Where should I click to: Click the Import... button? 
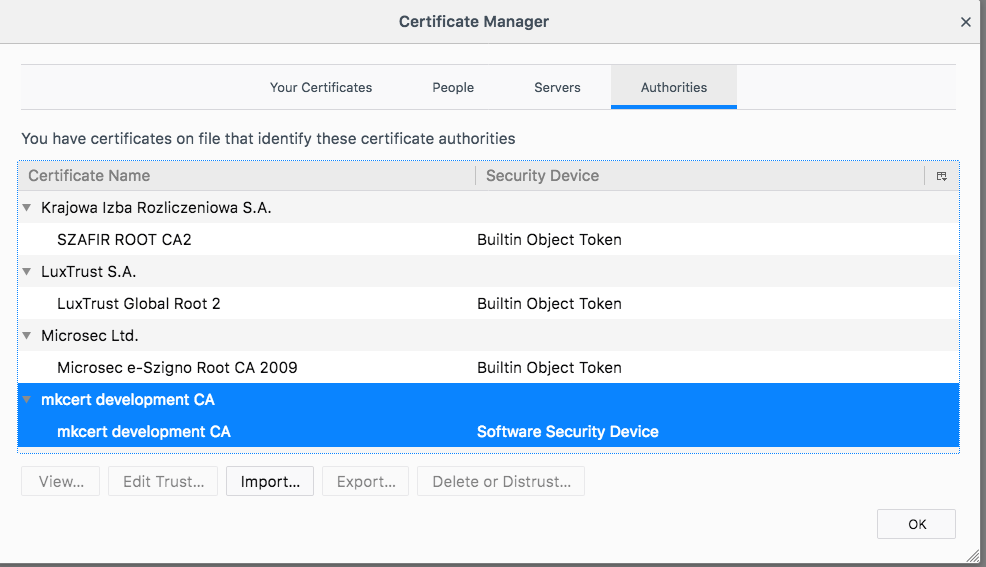(270, 482)
